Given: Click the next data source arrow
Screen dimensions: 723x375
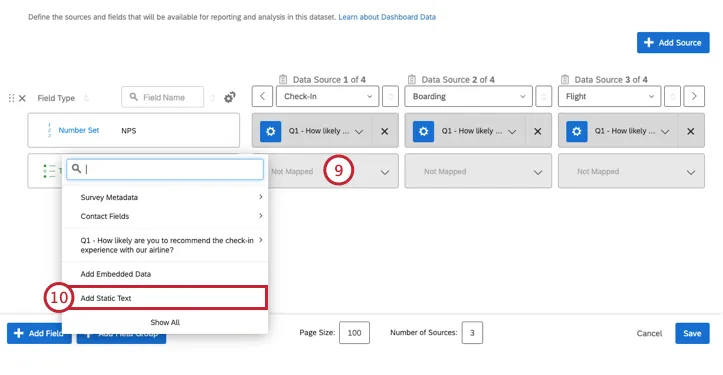Looking at the screenshot, I should click(x=694, y=96).
